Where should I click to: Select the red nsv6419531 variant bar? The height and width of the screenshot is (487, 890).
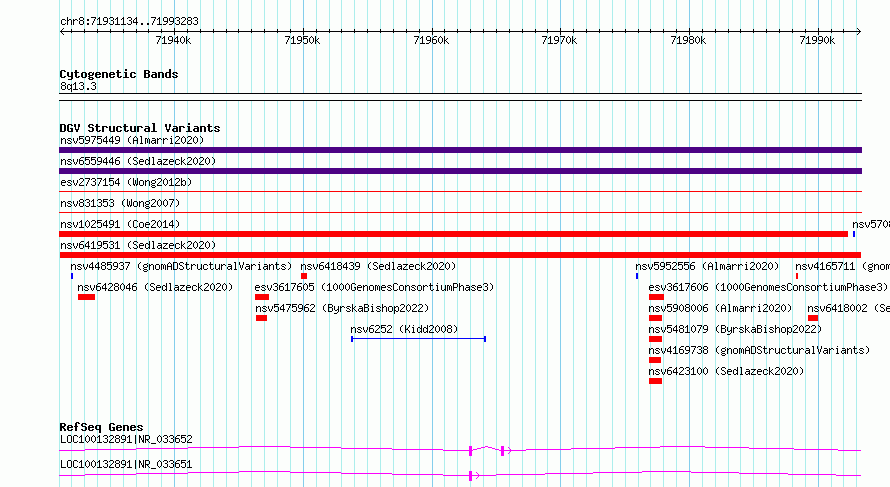pos(460,255)
